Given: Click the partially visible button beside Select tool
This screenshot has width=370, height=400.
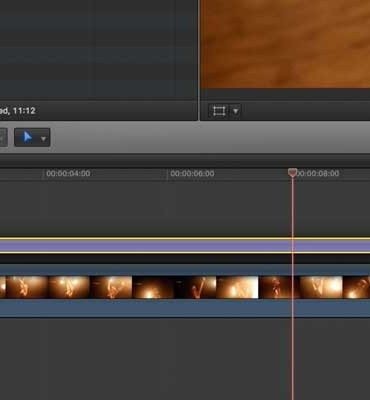Looking at the screenshot, I should click(x=3, y=137).
